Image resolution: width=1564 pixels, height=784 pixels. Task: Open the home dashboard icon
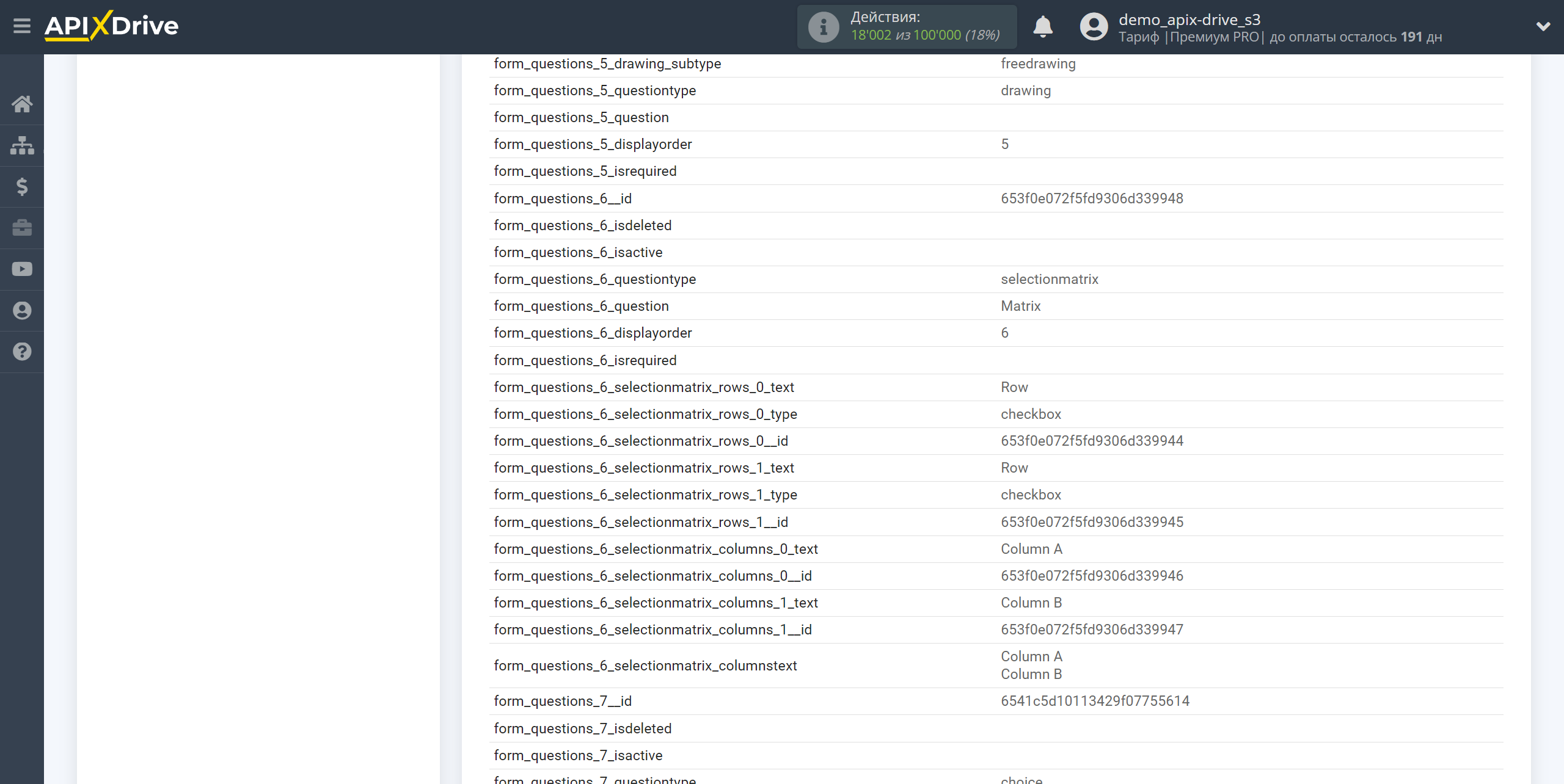[22, 104]
